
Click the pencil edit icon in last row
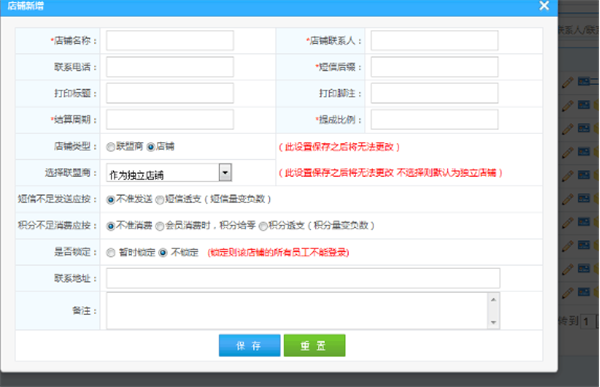[567, 293]
